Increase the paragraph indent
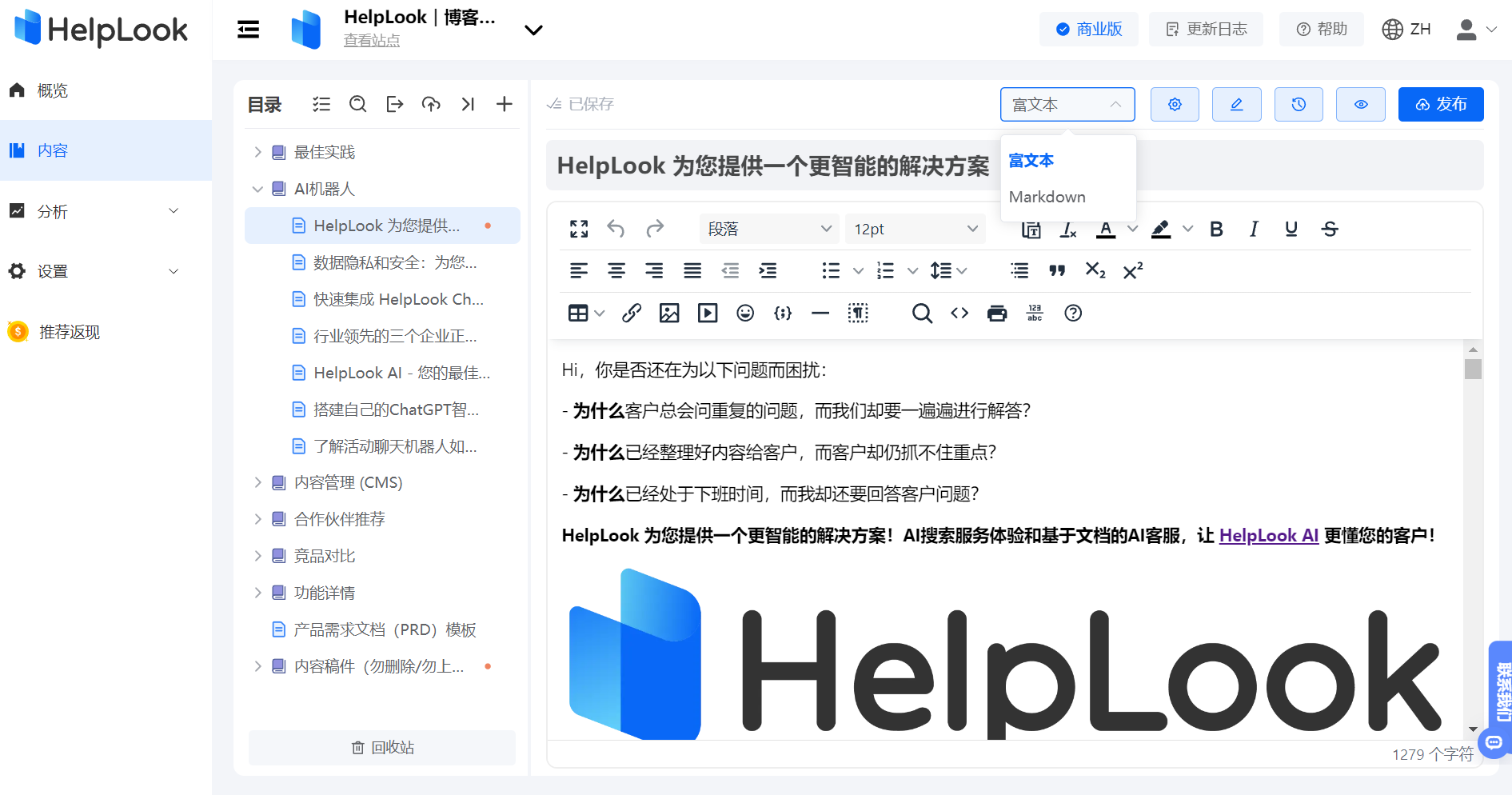This screenshot has height=795, width=1512. pos(768,271)
